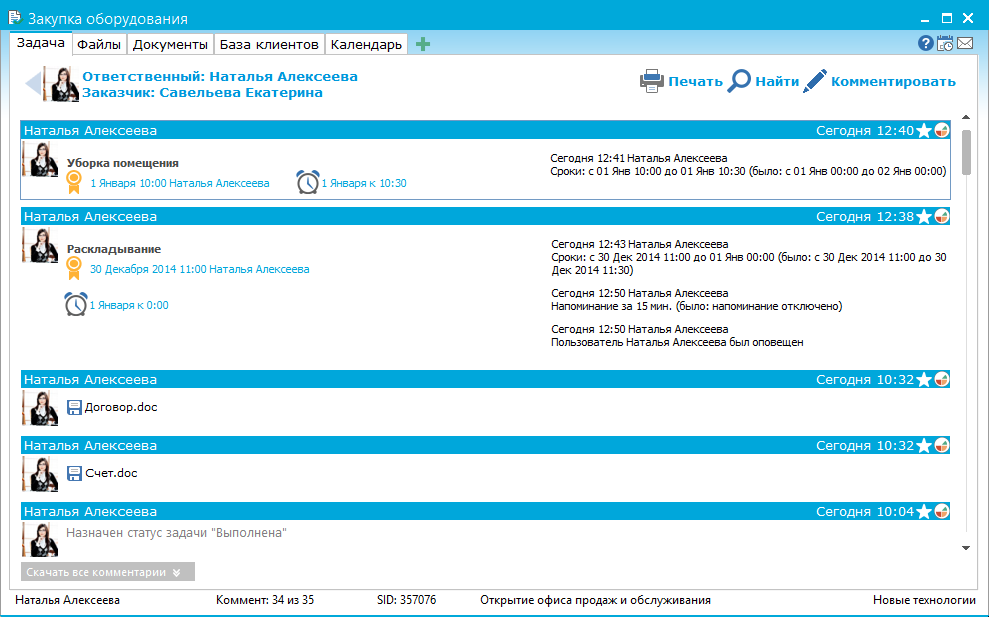Click the text Пользователь Наталья Алексеева был оповещен
This screenshot has height=617, width=989.
[677, 343]
